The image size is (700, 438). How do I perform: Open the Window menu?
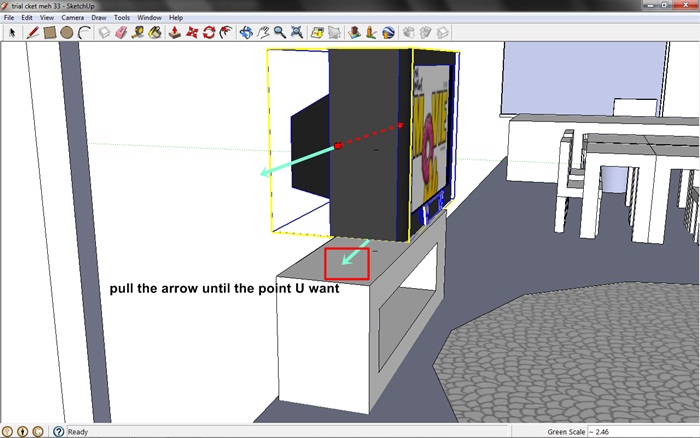(x=149, y=18)
